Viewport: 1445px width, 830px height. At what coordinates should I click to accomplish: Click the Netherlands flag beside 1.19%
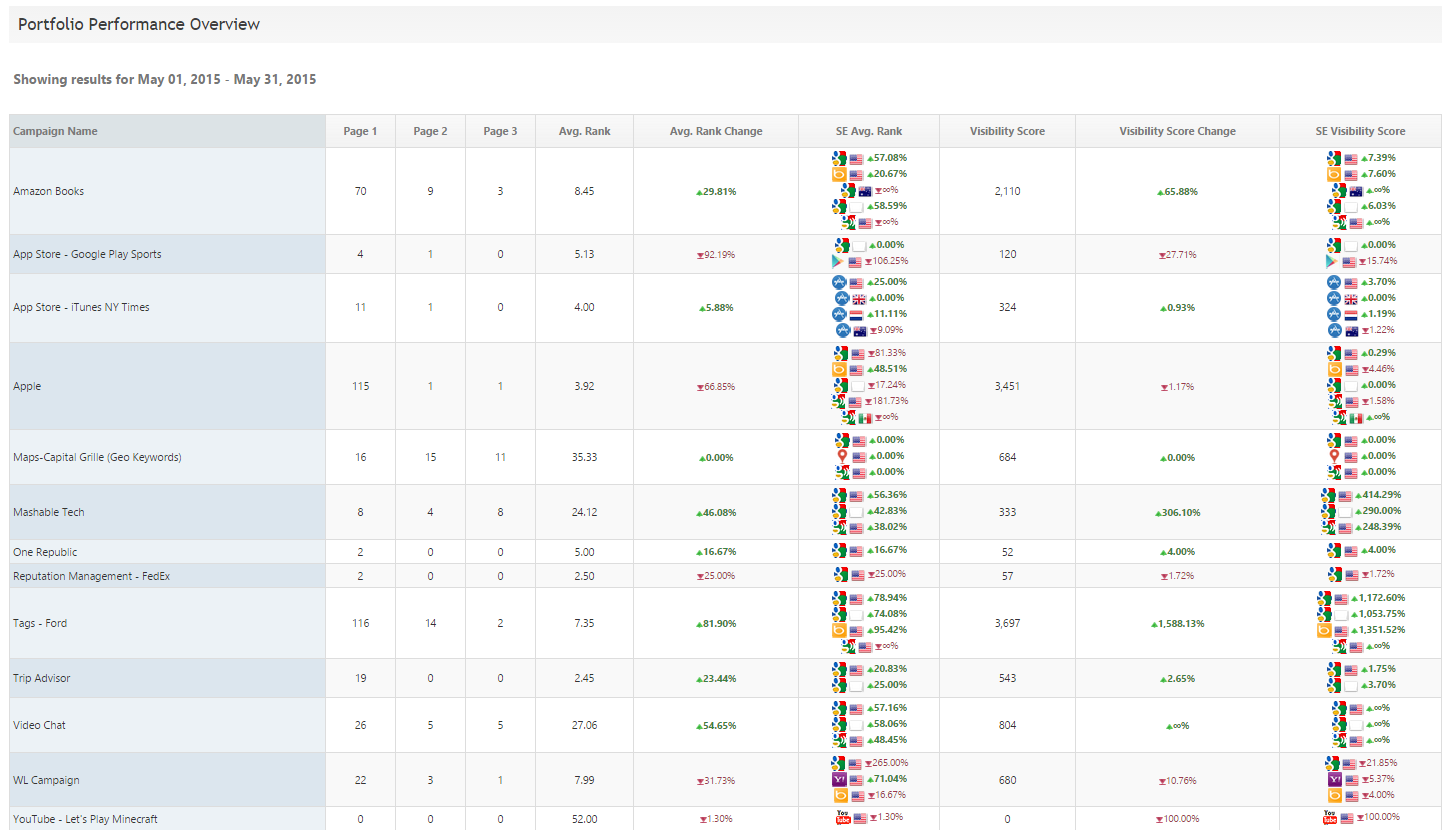pyautogui.click(x=1351, y=314)
